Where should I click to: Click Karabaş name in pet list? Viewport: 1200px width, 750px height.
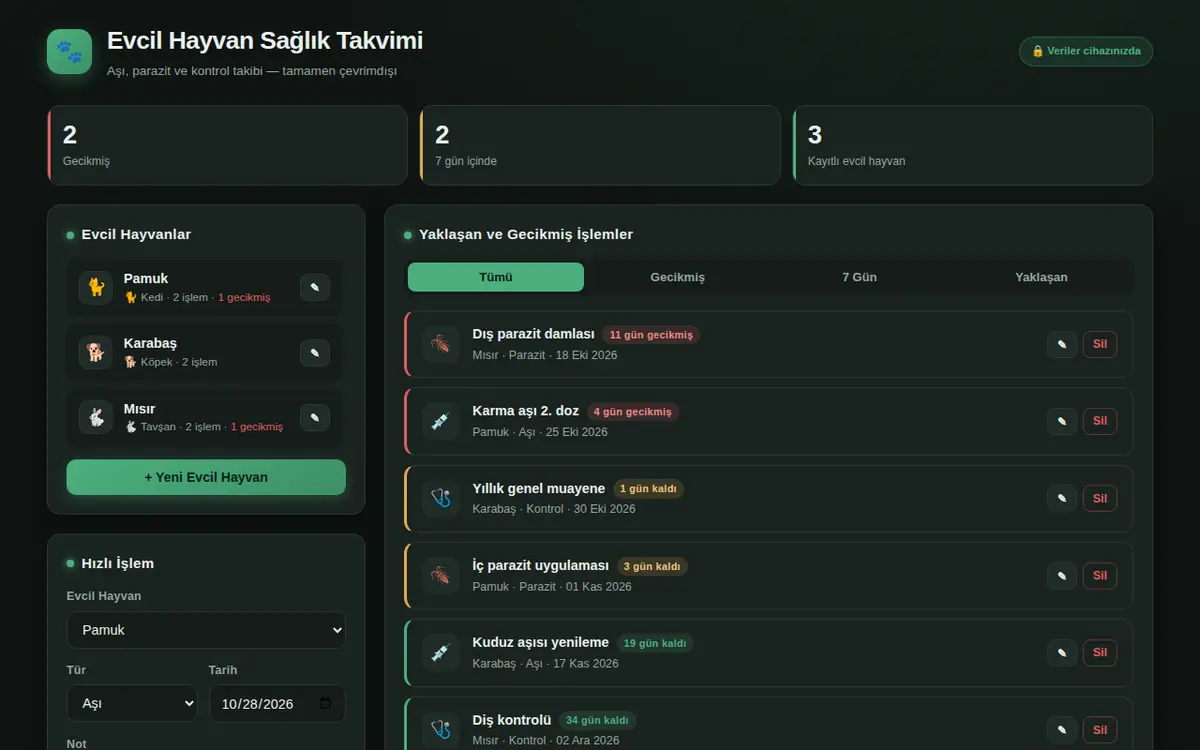(150, 343)
